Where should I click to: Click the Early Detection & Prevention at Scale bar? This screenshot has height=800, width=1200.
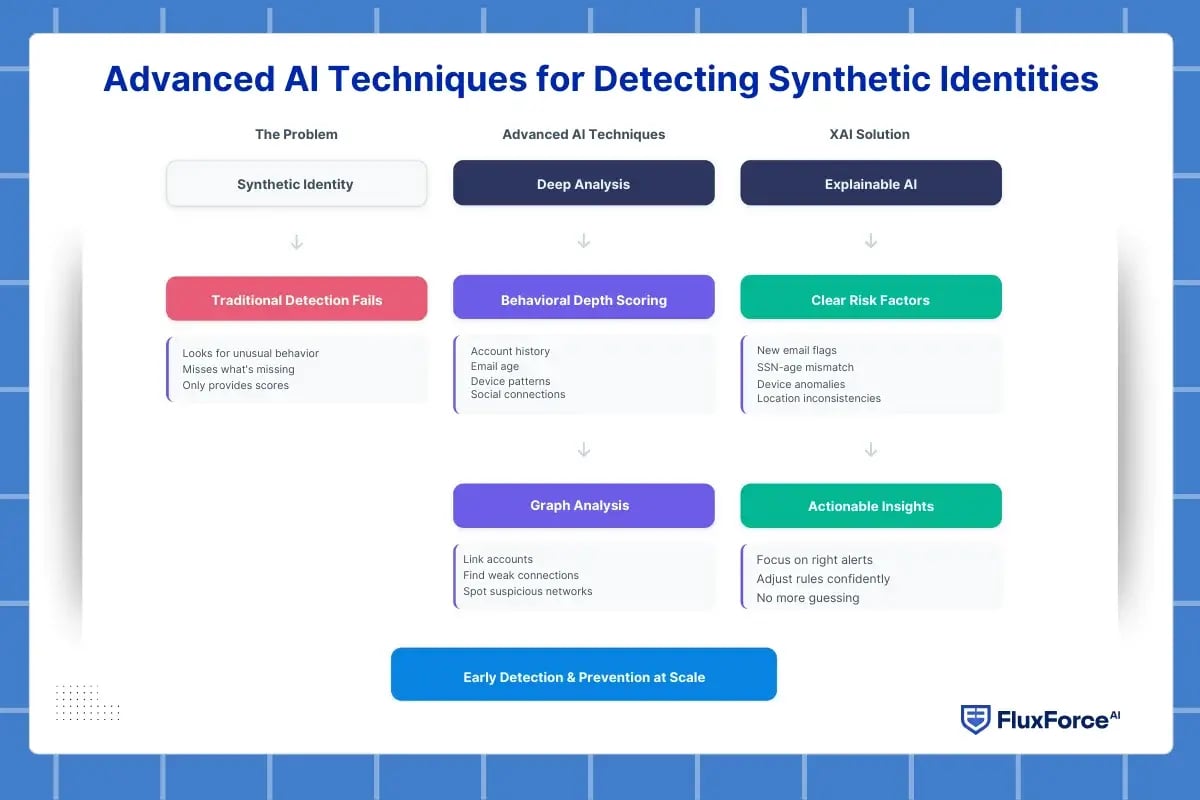pyautogui.click(x=584, y=677)
